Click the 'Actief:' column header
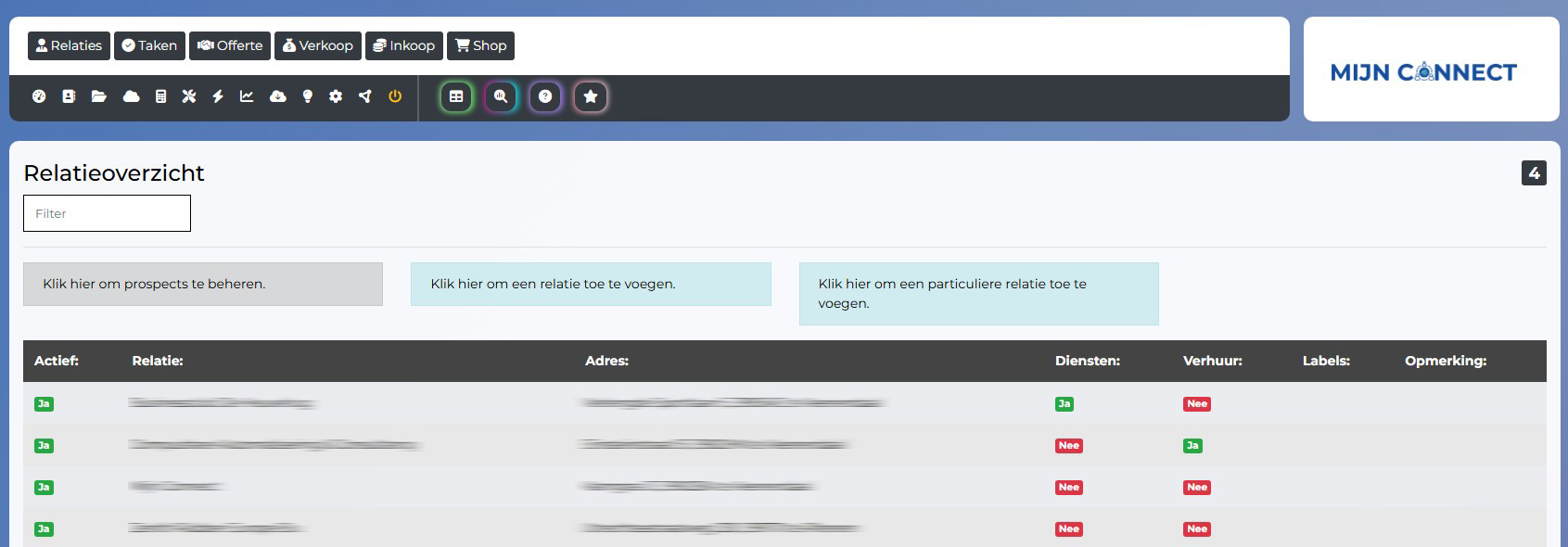Screen dimensions: 1568x547 click(57, 361)
